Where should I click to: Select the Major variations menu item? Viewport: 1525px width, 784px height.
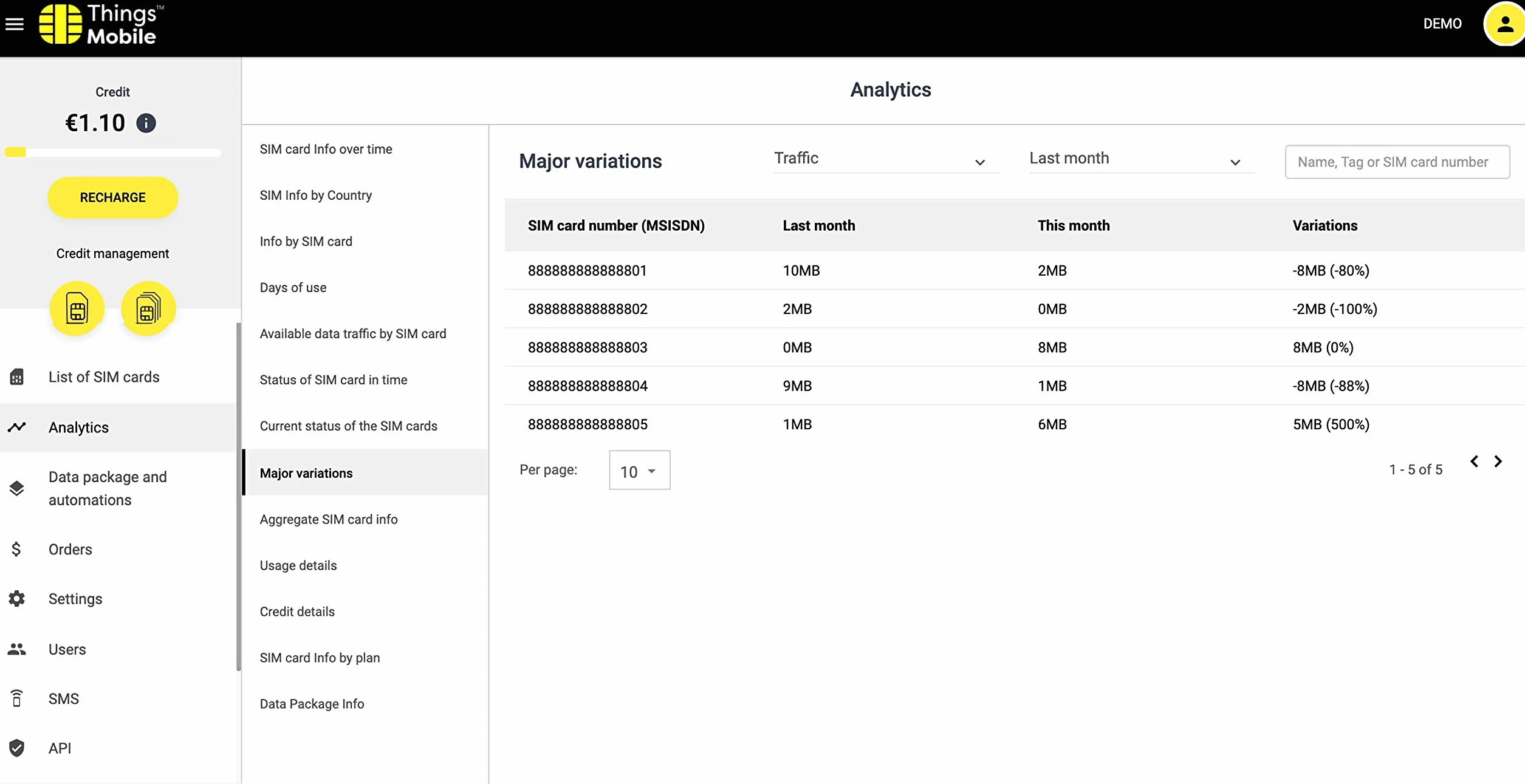tap(365, 473)
